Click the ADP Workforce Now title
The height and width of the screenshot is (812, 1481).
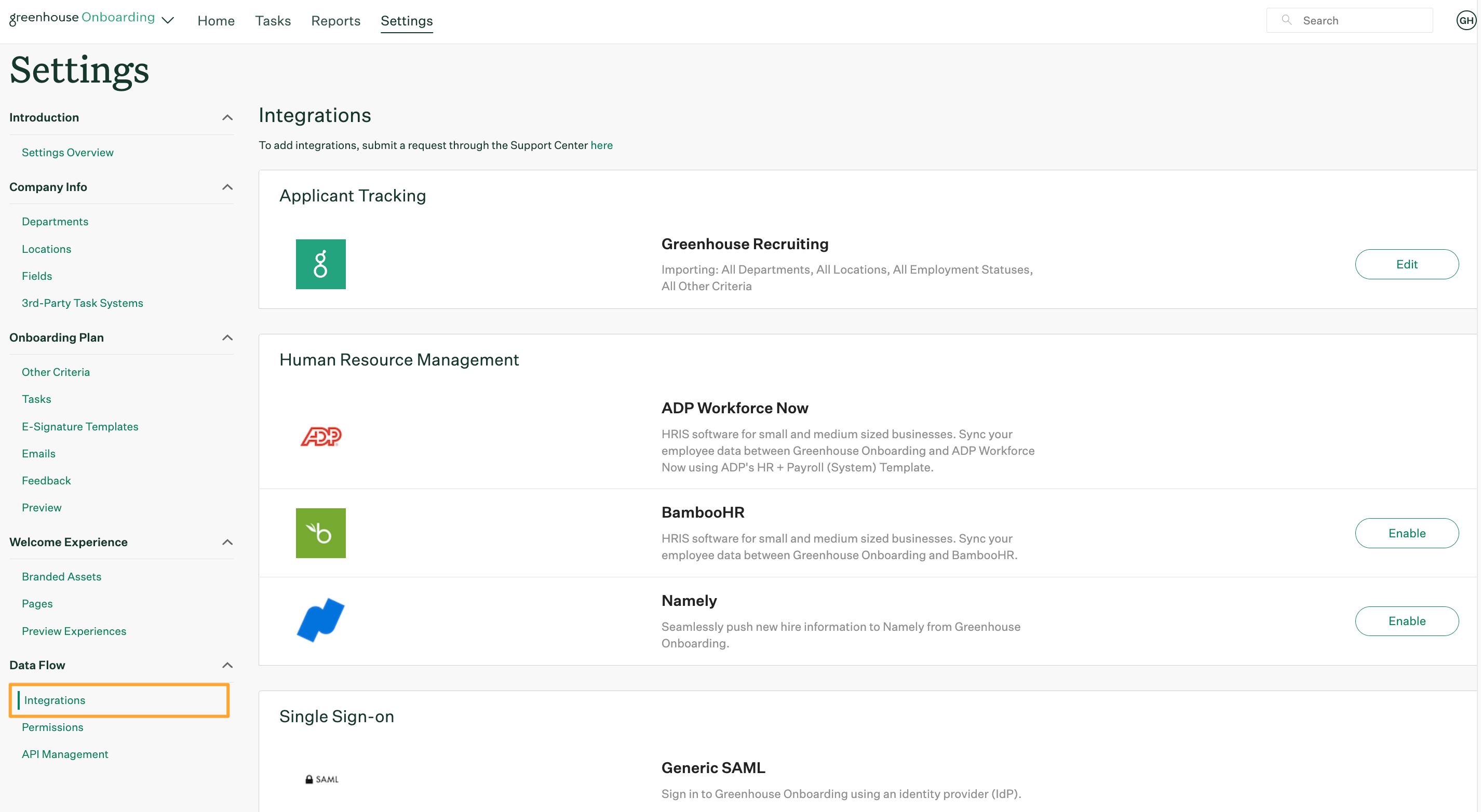[x=734, y=408]
